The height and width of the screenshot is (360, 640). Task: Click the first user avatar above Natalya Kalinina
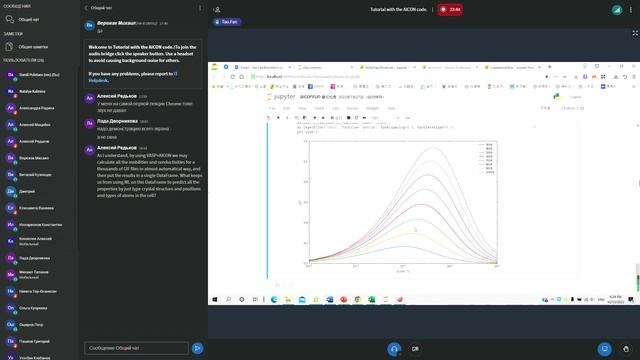pos(11,75)
